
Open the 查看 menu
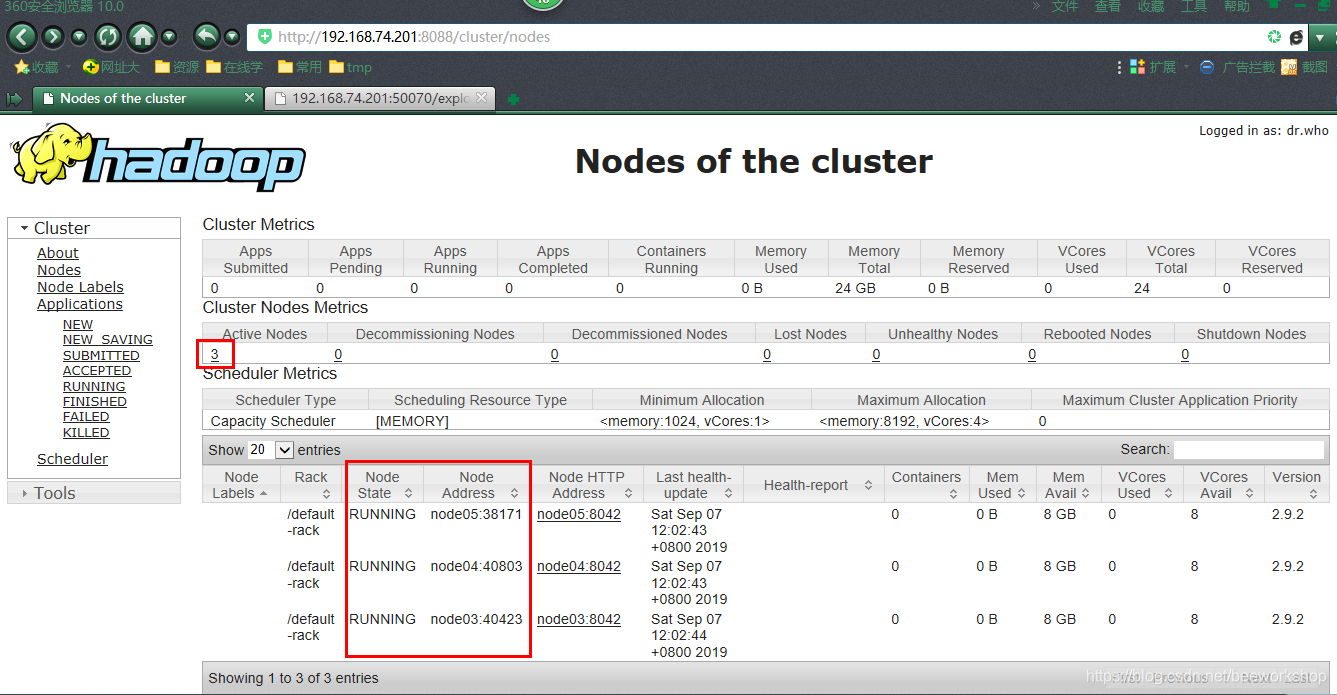pyautogui.click(x=1108, y=7)
